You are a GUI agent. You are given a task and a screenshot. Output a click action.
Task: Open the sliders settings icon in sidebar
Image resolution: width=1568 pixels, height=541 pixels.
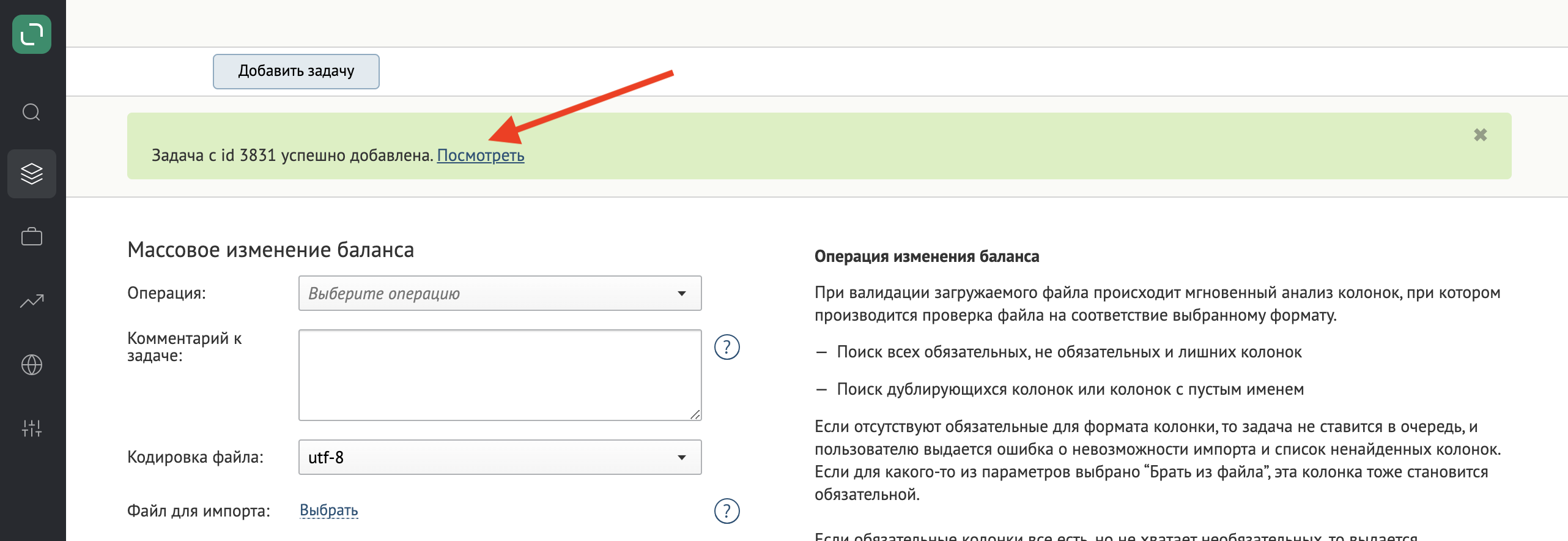click(32, 428)
